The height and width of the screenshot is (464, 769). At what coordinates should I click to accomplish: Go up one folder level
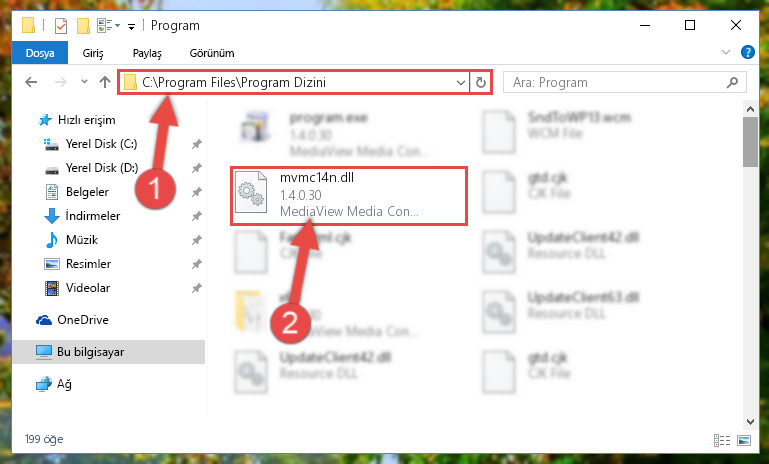pyautogui.click(x=104, y=82)
